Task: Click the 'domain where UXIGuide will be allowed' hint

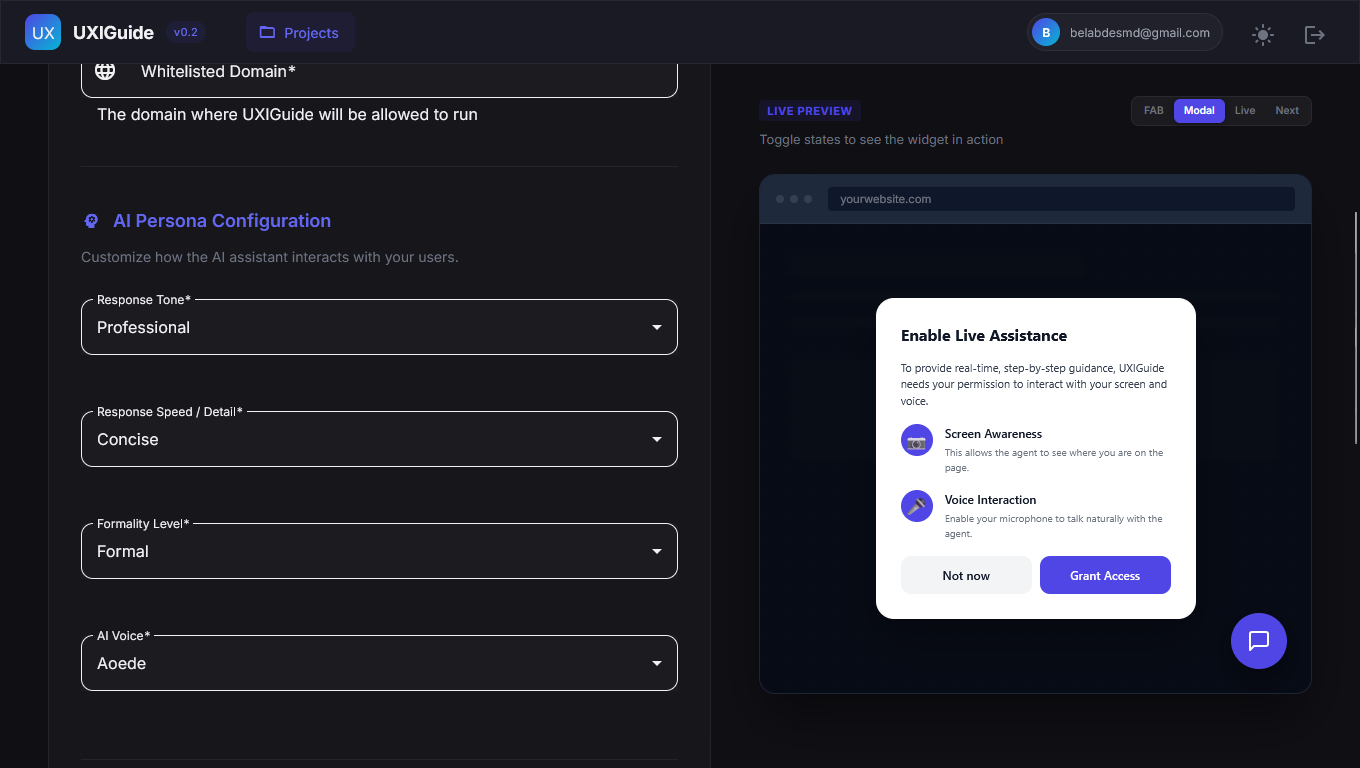Action: pyautogui.click(x=287, y=115)
